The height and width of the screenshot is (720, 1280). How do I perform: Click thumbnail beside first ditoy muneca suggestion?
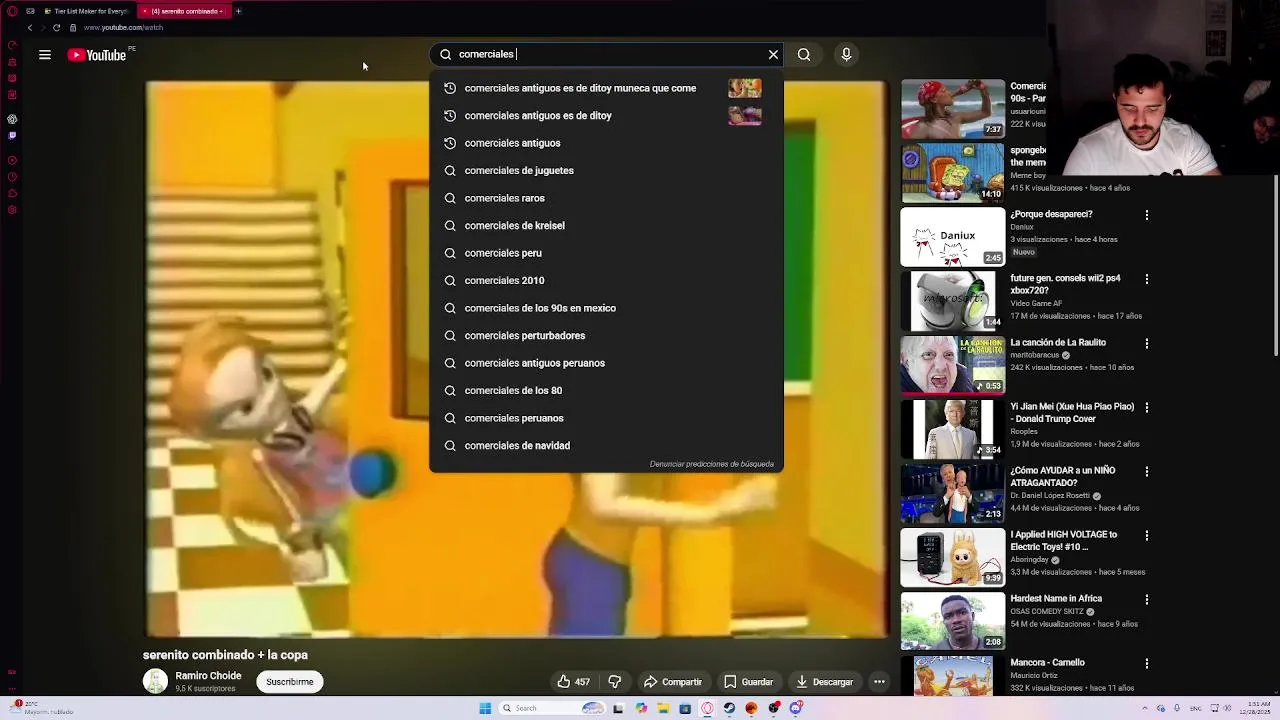coord(745,88)
